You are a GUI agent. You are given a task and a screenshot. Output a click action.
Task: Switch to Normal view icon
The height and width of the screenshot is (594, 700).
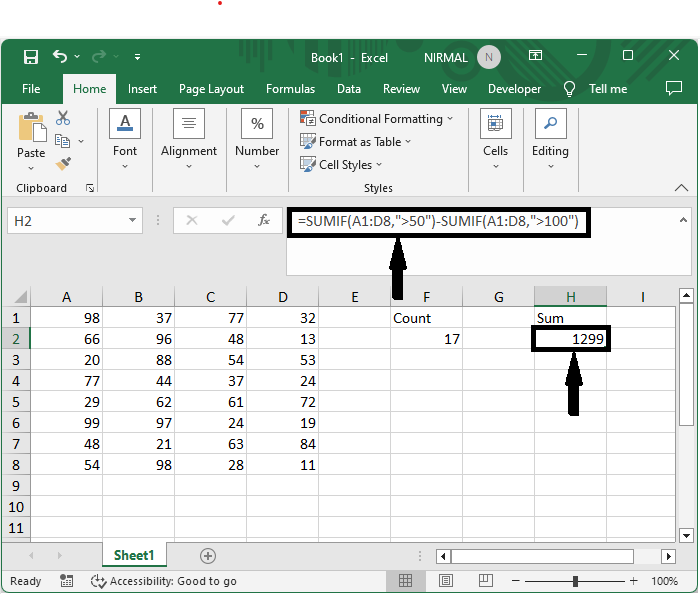(405, 580)
